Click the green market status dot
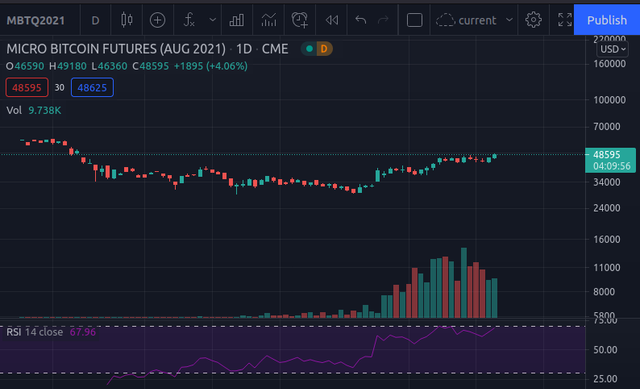The height and width of the screenshot is (389, 640). point(309,49)
